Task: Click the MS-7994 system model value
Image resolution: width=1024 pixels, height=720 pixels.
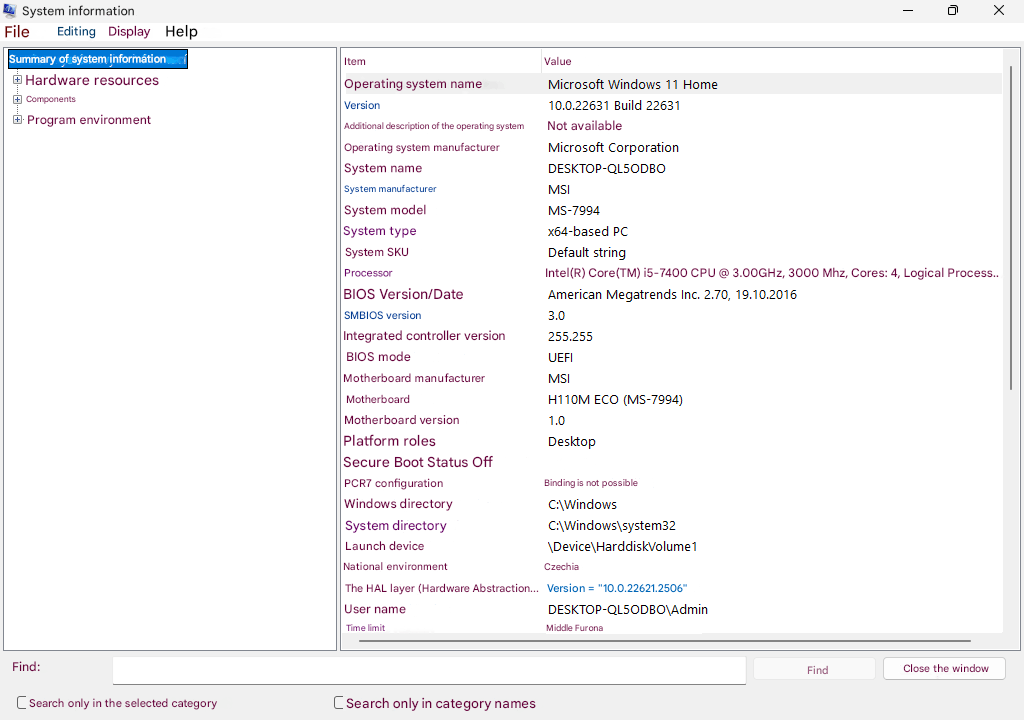Action: (x=573, y=211)
